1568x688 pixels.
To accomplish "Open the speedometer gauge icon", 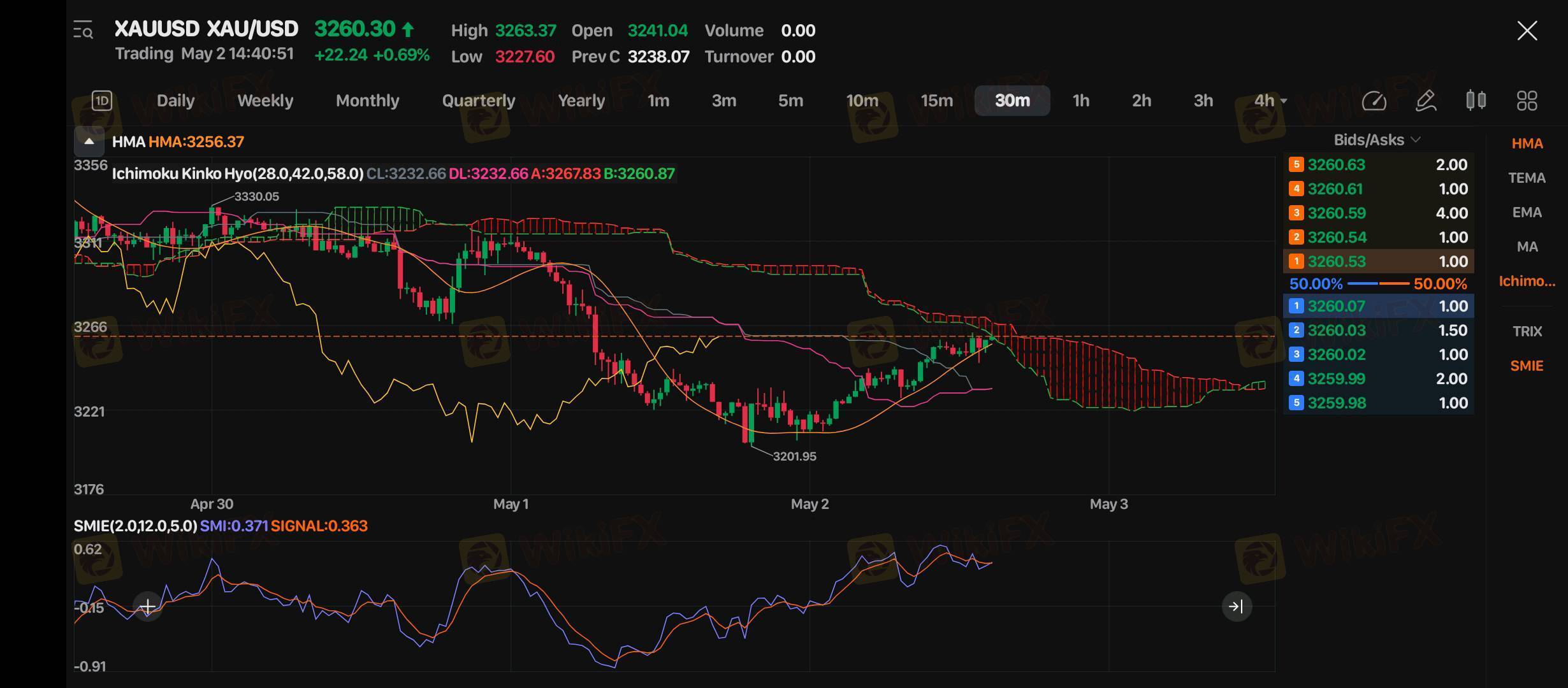I will (x=1374, y=101).
